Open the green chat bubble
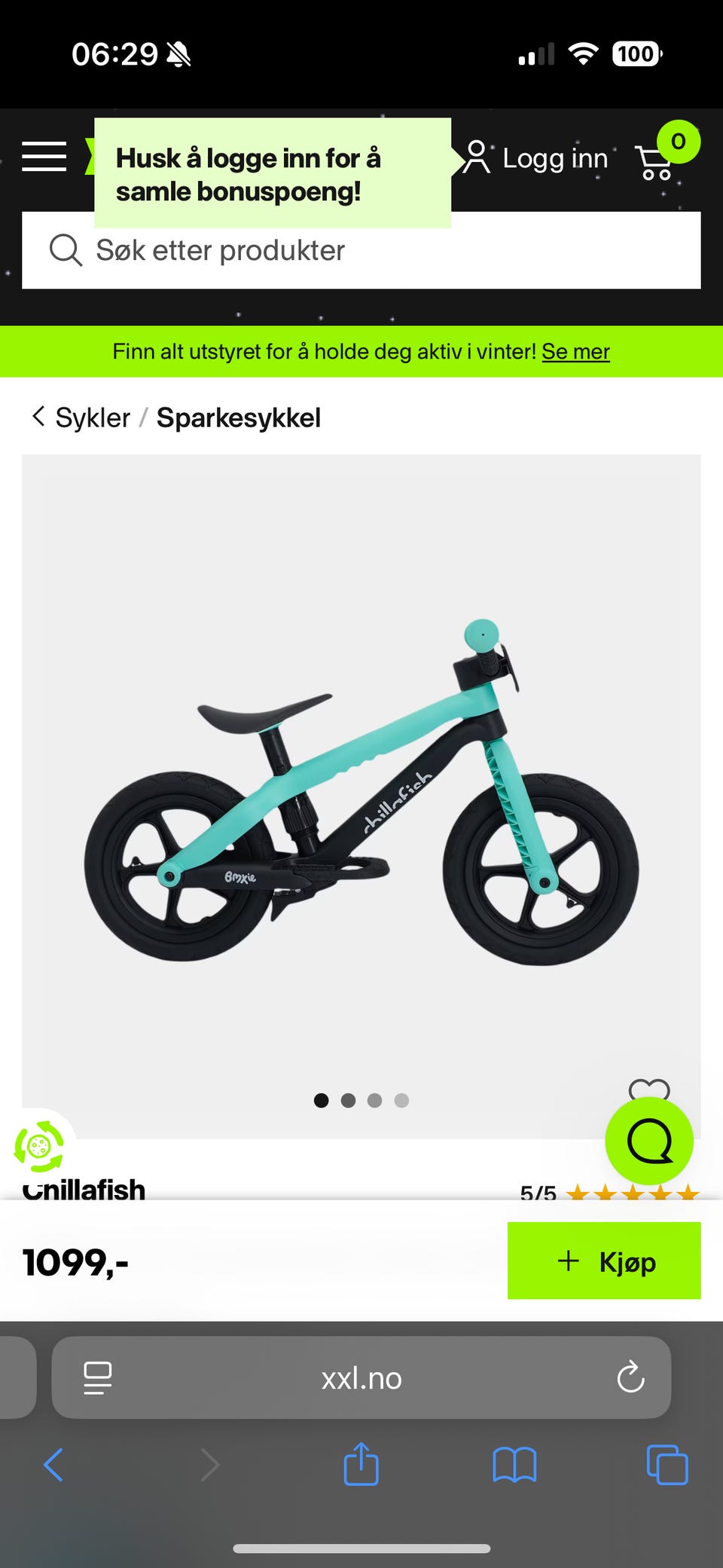The height and width of the screenshot is (1568, 723). point(649,1141)
